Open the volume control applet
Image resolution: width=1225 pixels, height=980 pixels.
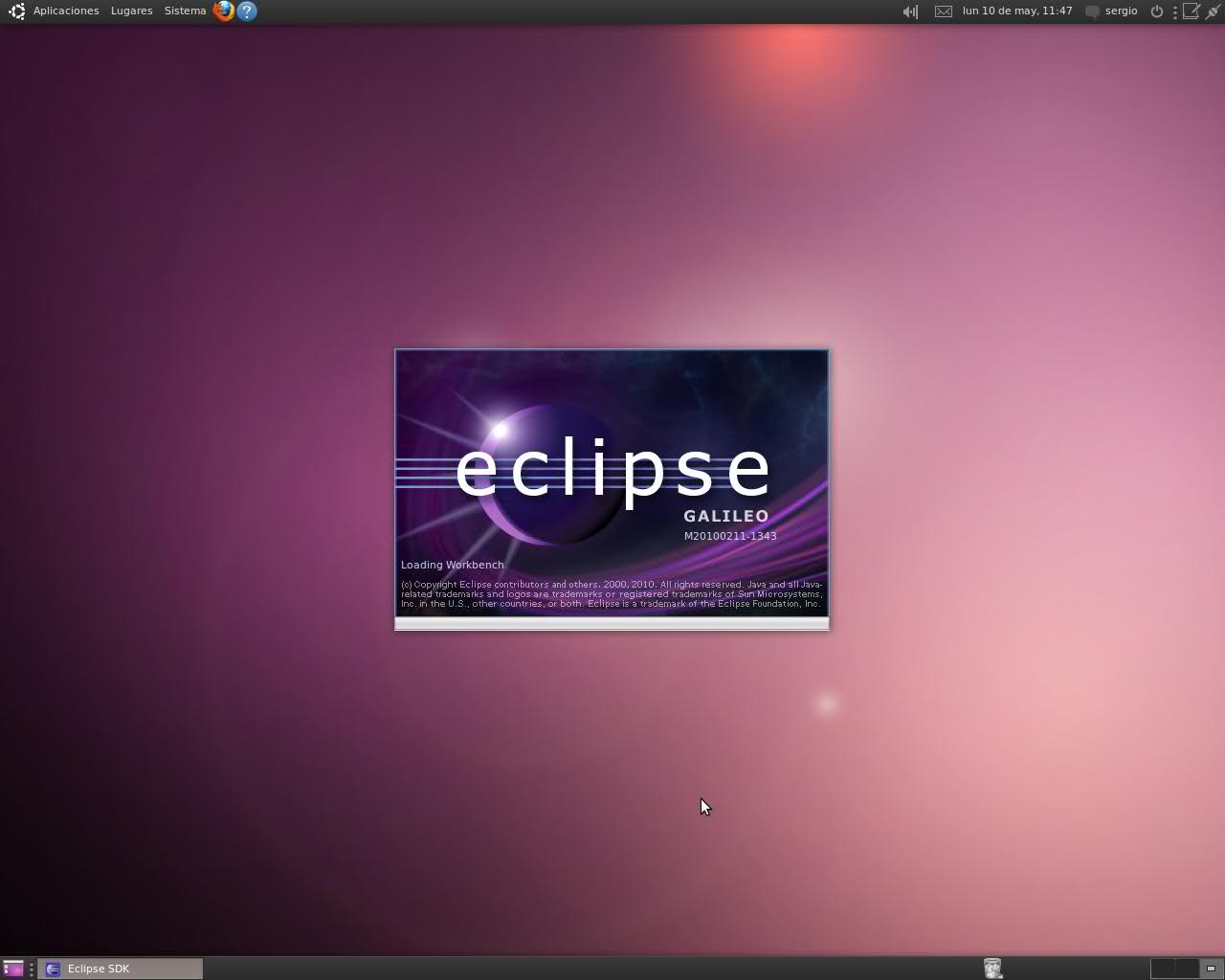point(910,11)
